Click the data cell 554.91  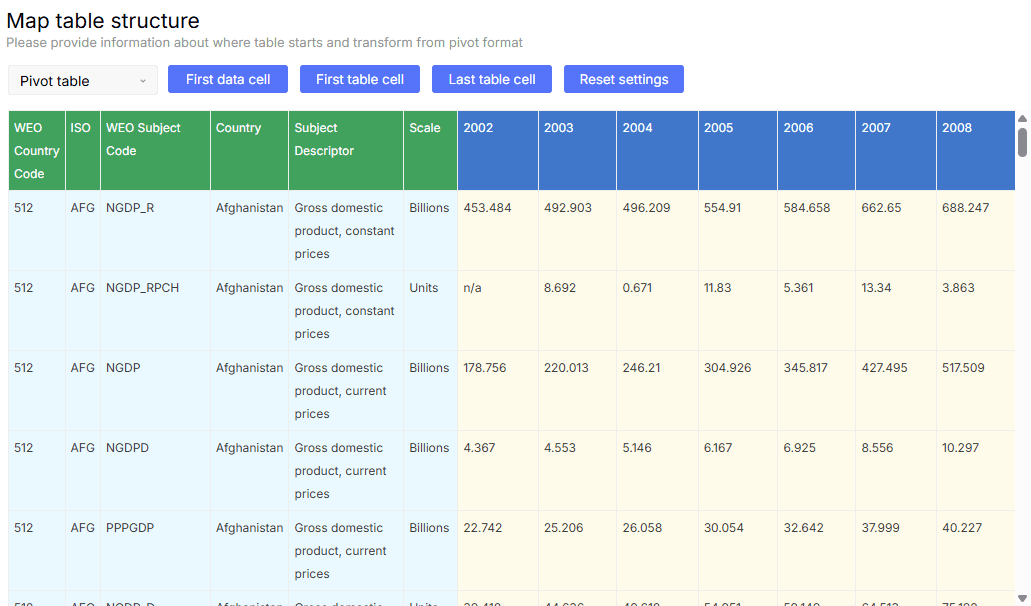(738, 231)
